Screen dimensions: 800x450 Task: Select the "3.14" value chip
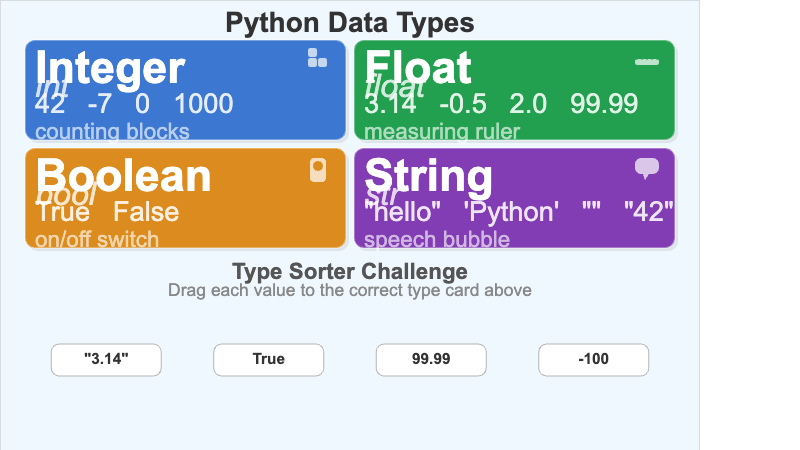coord(106,359)
